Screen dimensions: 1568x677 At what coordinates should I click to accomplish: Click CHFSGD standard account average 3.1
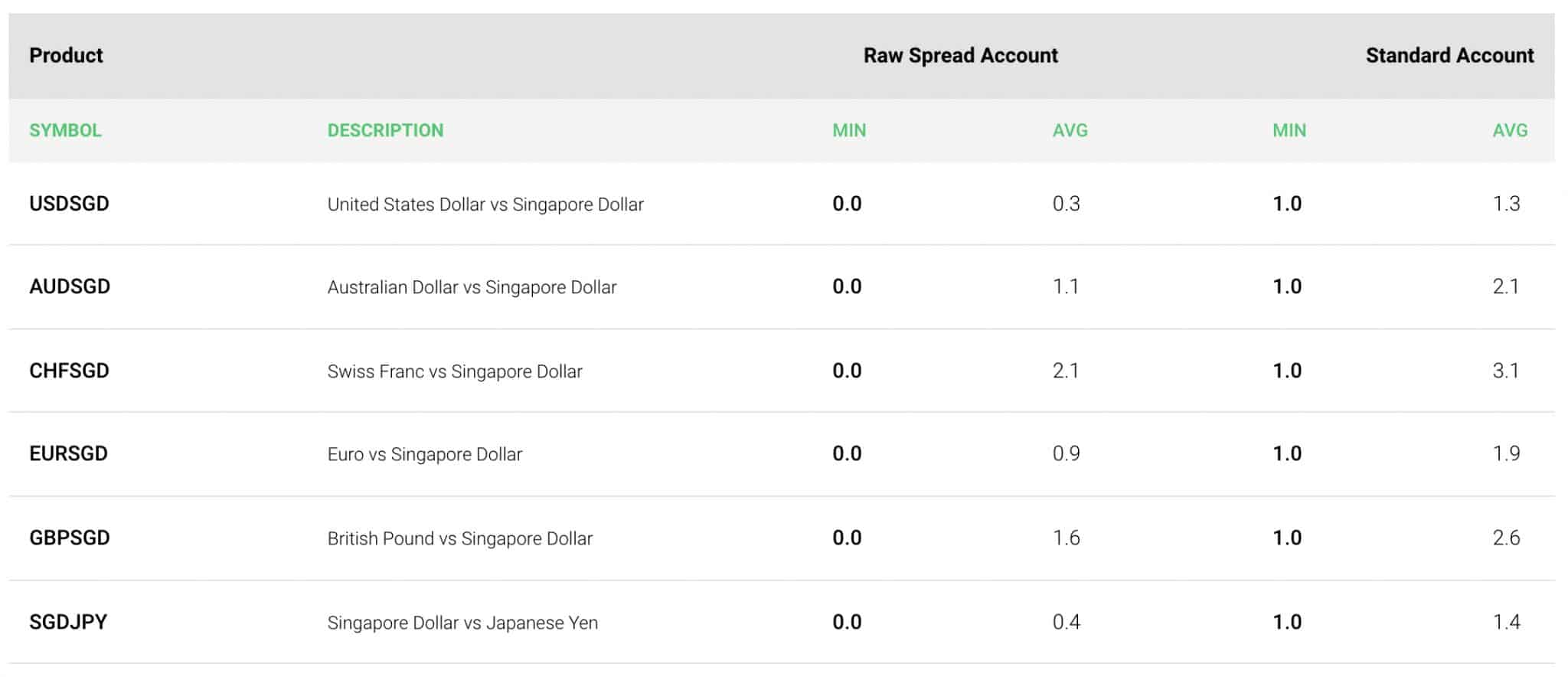coord(1506,371)
